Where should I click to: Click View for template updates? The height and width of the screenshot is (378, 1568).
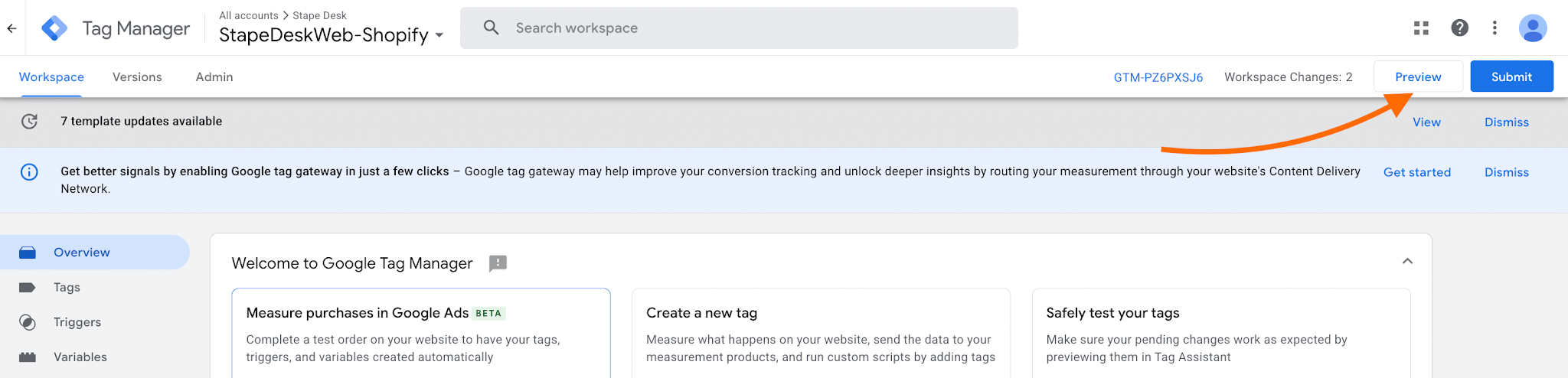[1426, 122]
